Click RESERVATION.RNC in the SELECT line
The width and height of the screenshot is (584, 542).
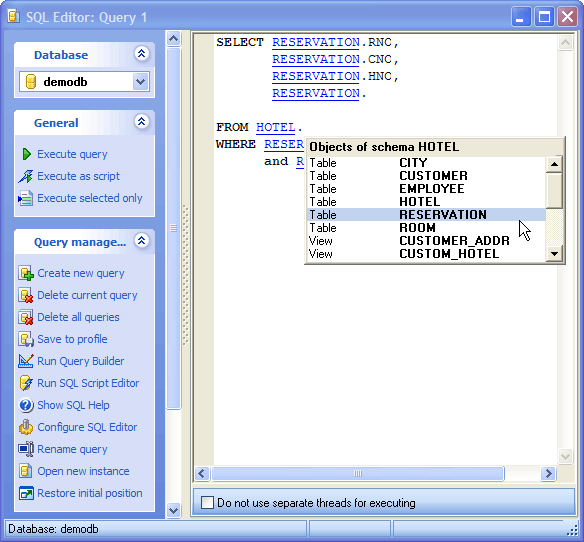(332, 42)
